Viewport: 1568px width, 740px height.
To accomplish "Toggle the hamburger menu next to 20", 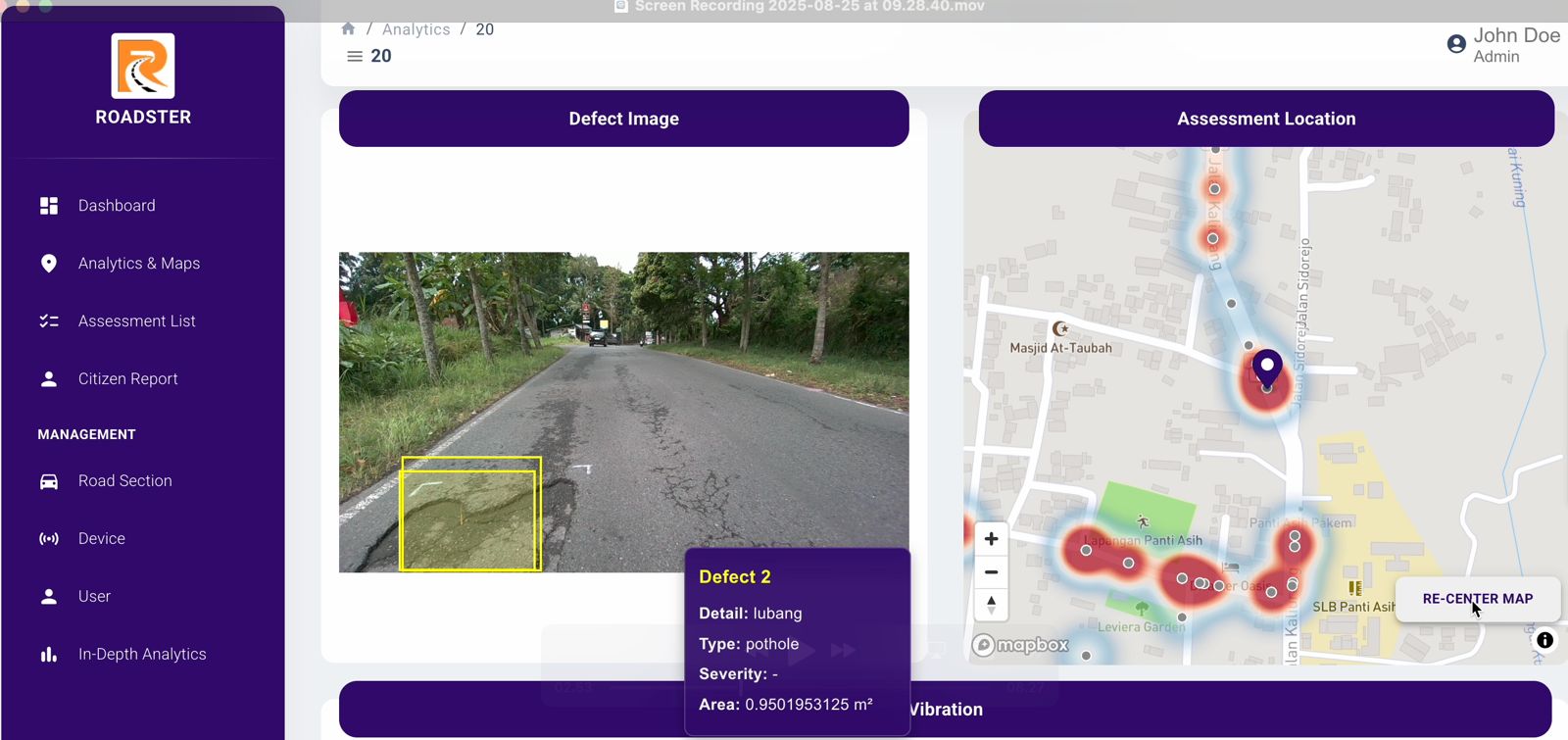I will point(355,57).
